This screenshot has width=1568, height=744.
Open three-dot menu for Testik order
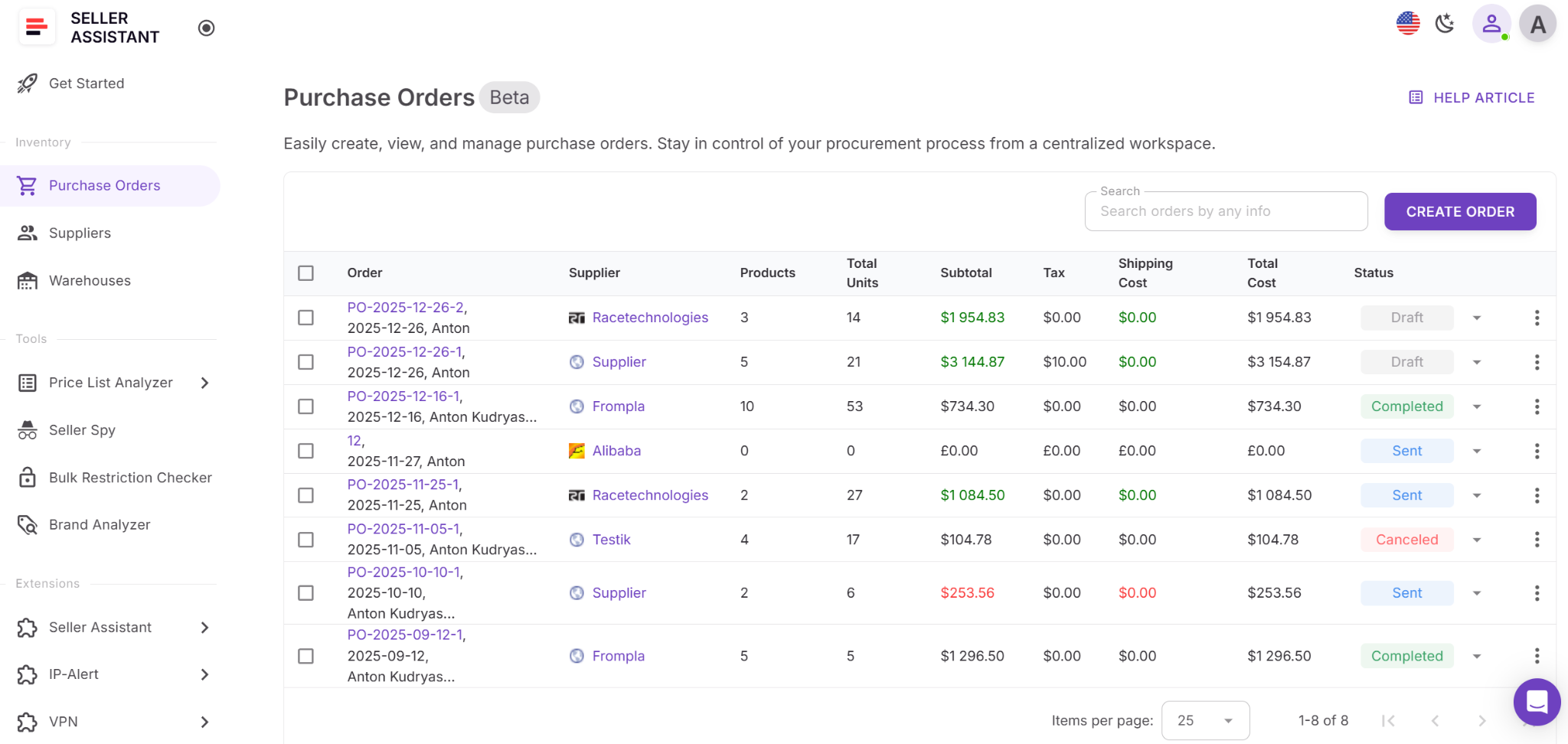pos(1537,540)
